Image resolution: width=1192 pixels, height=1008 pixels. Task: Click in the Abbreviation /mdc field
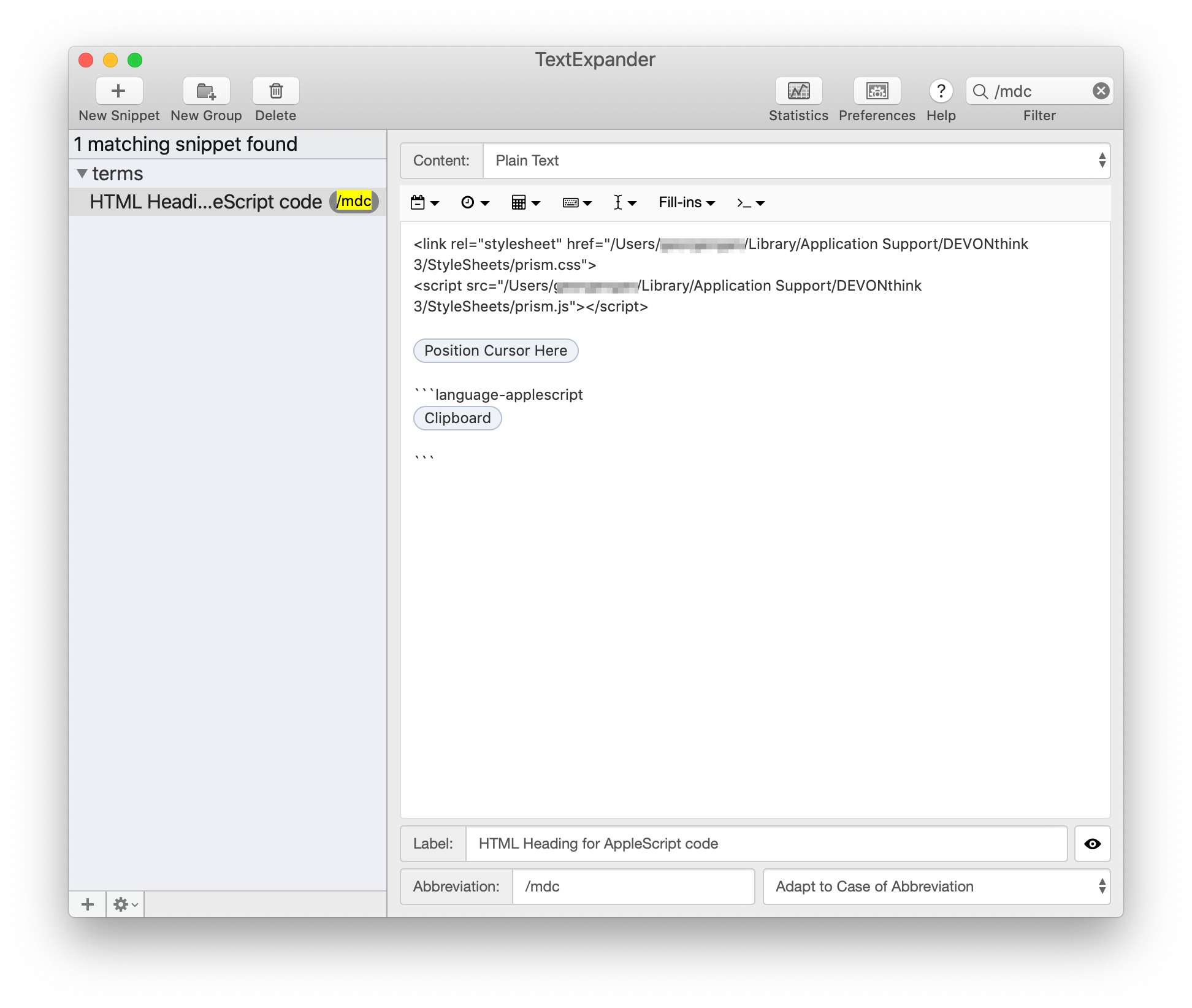coord(633,887)
